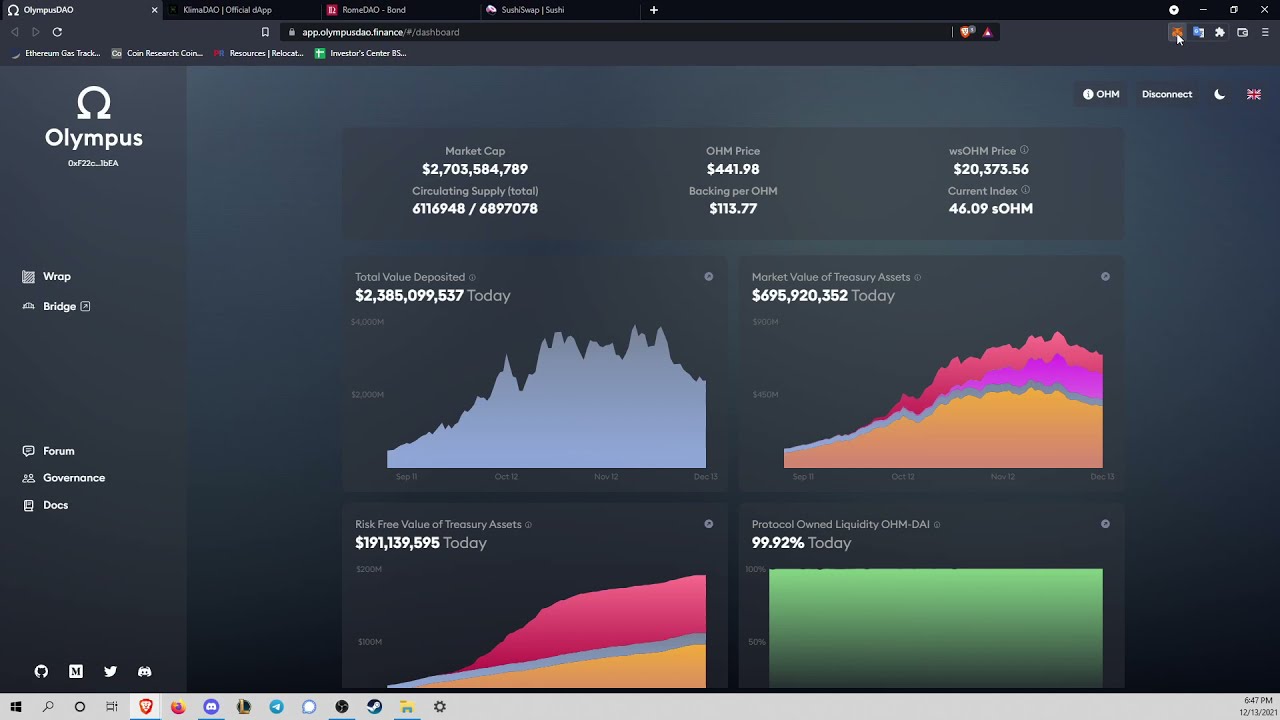The width and height of the screenshot is (1280, 720).
Task: Click the Disconnect wallet button
Action: click(x=1167, y=94)
